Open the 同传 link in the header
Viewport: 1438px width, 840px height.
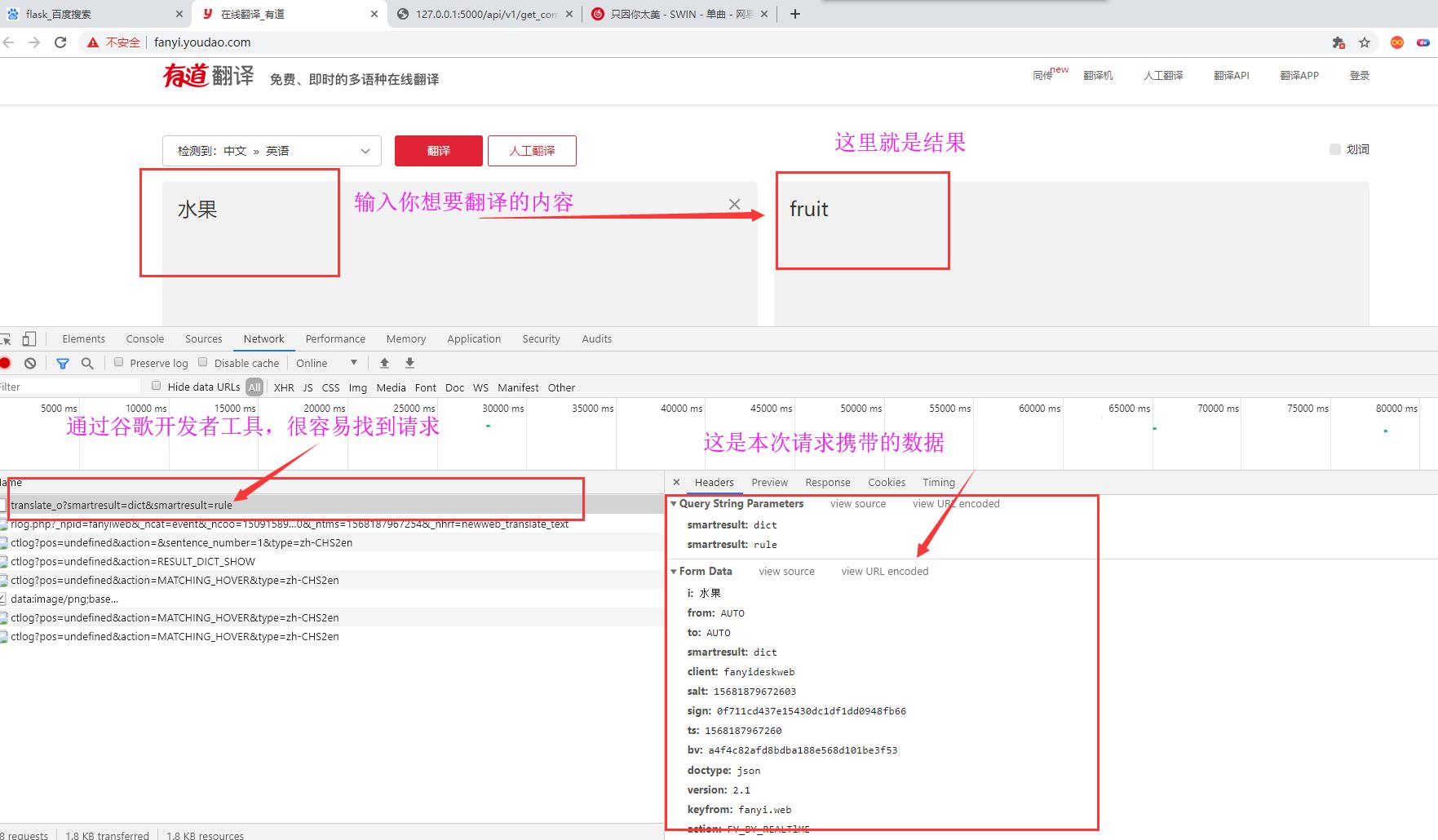tap(1042, 75)
